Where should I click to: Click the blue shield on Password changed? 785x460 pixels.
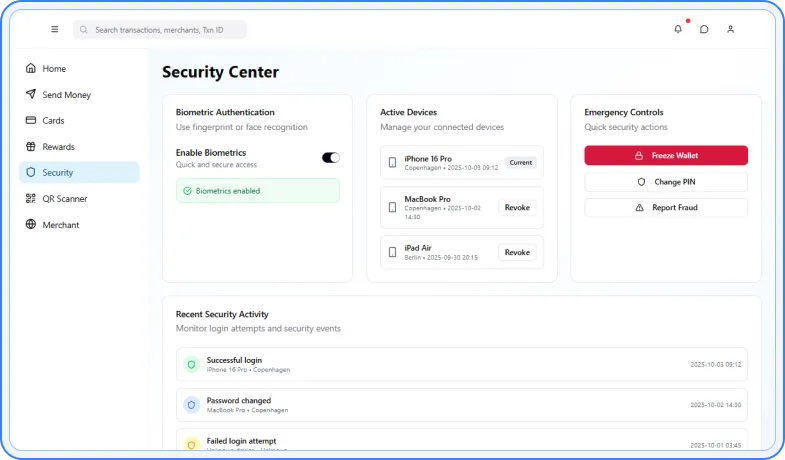point(191,405)
